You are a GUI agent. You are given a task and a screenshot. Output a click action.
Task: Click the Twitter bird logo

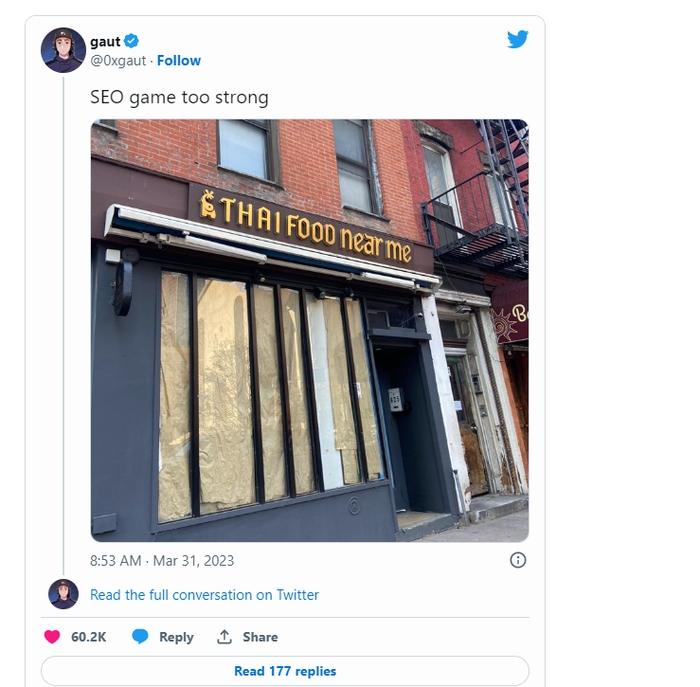click(x=517, y=39)
